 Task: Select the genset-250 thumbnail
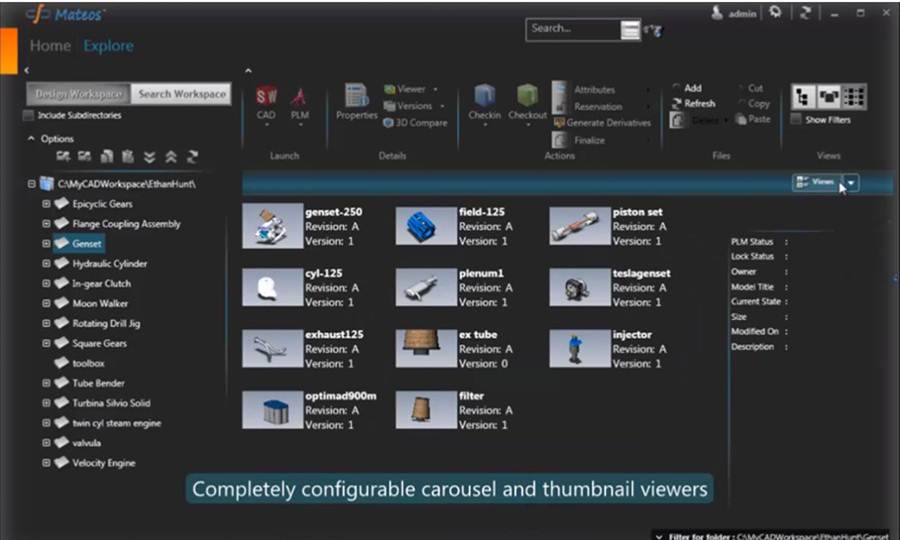click(272, 225)
